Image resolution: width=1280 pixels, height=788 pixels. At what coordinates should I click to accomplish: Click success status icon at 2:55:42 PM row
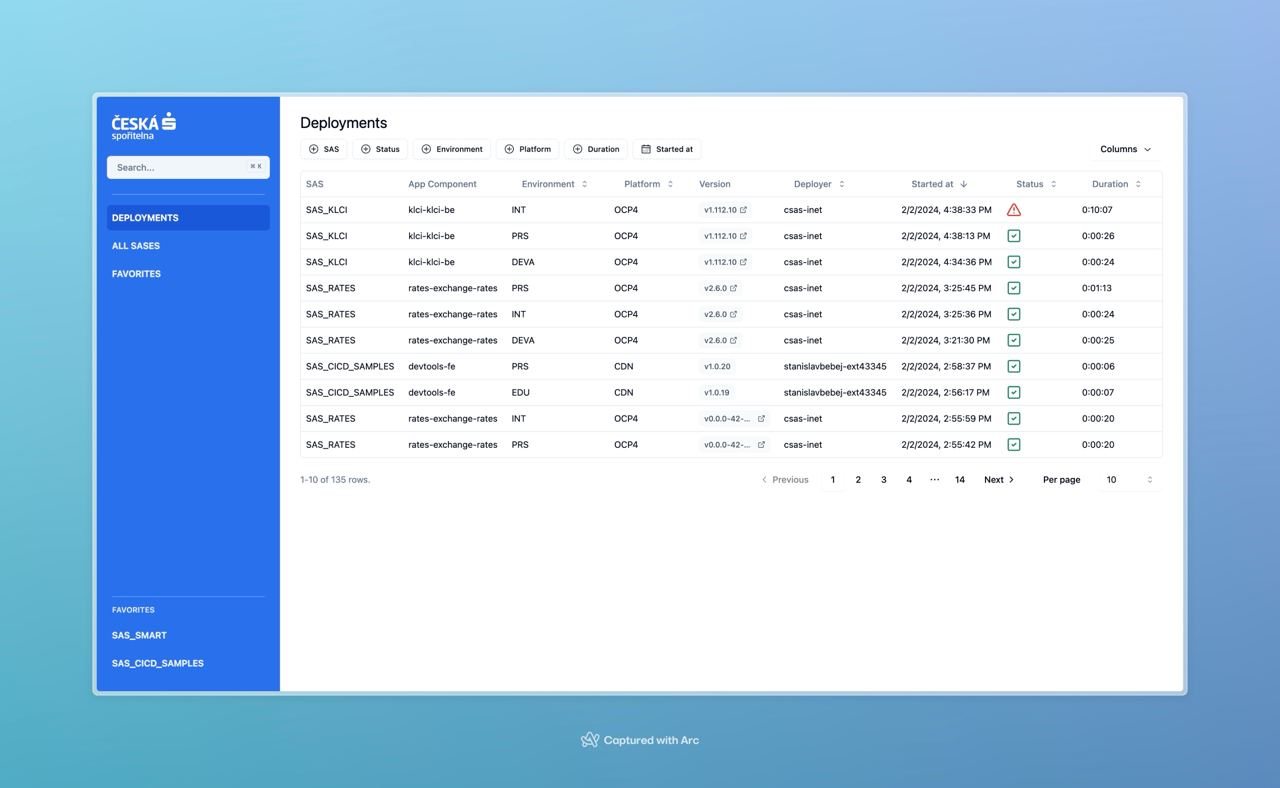click(1014, 444)
